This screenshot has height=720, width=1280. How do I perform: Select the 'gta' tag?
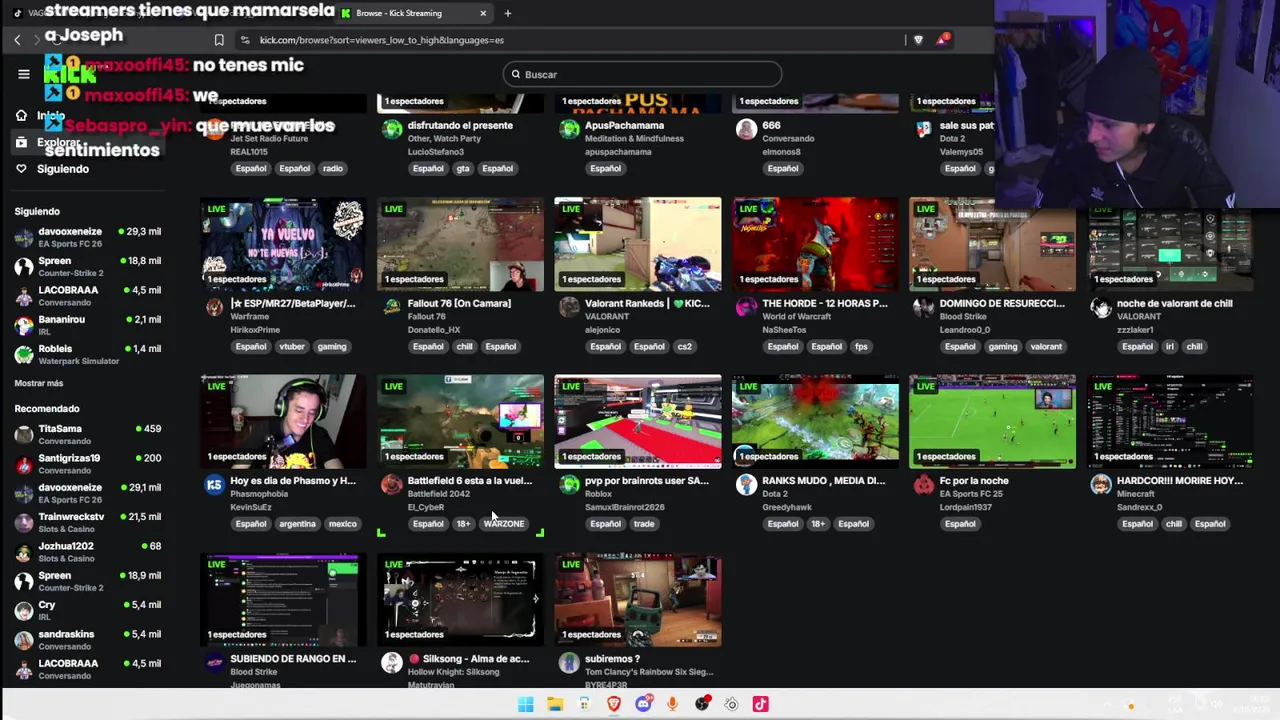(463, 169)
